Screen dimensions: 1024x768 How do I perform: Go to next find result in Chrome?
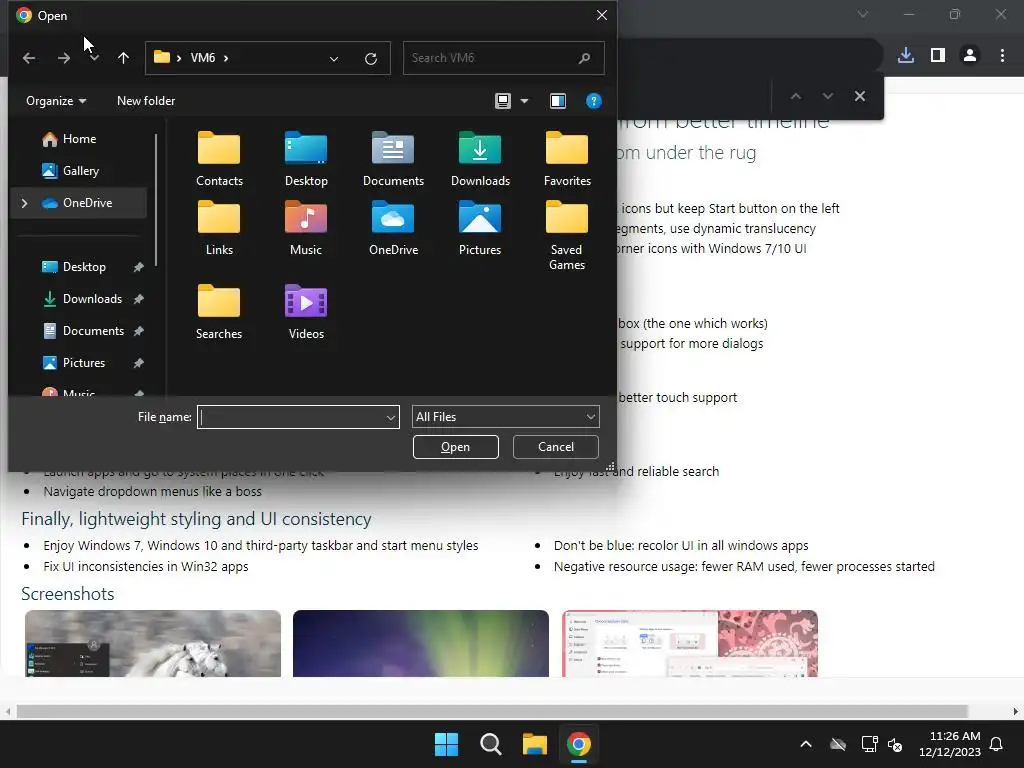[x=827, y=96]
